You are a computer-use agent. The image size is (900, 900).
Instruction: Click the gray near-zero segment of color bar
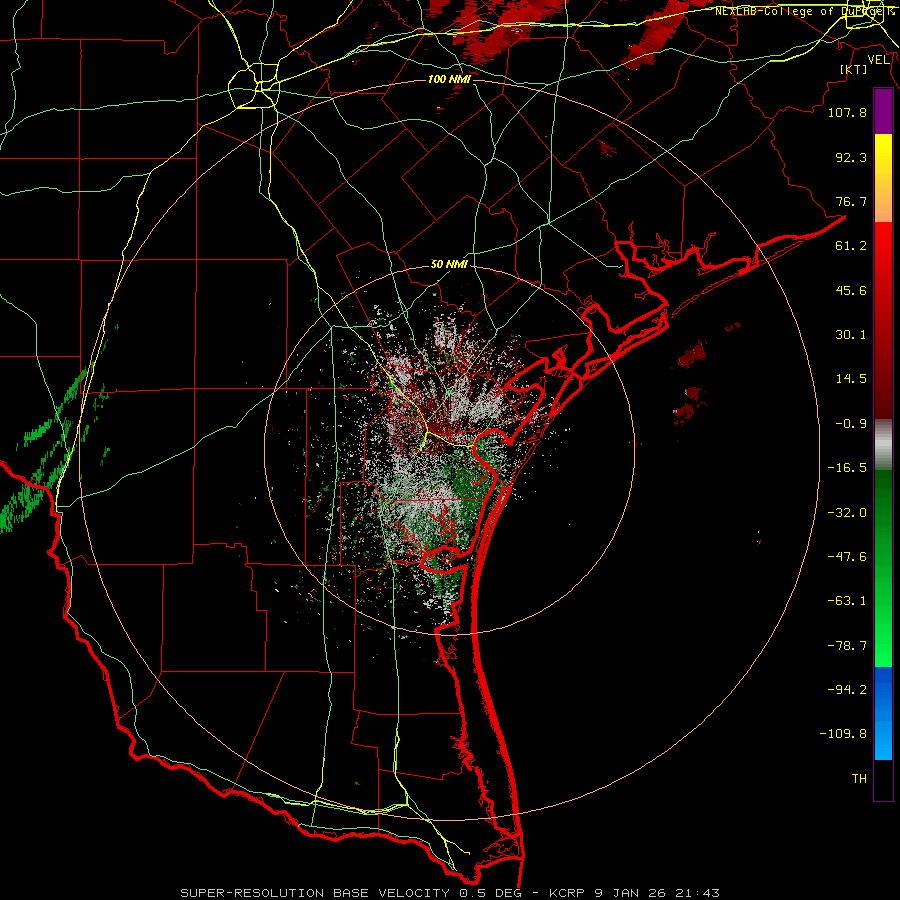[x=883, y=445]
